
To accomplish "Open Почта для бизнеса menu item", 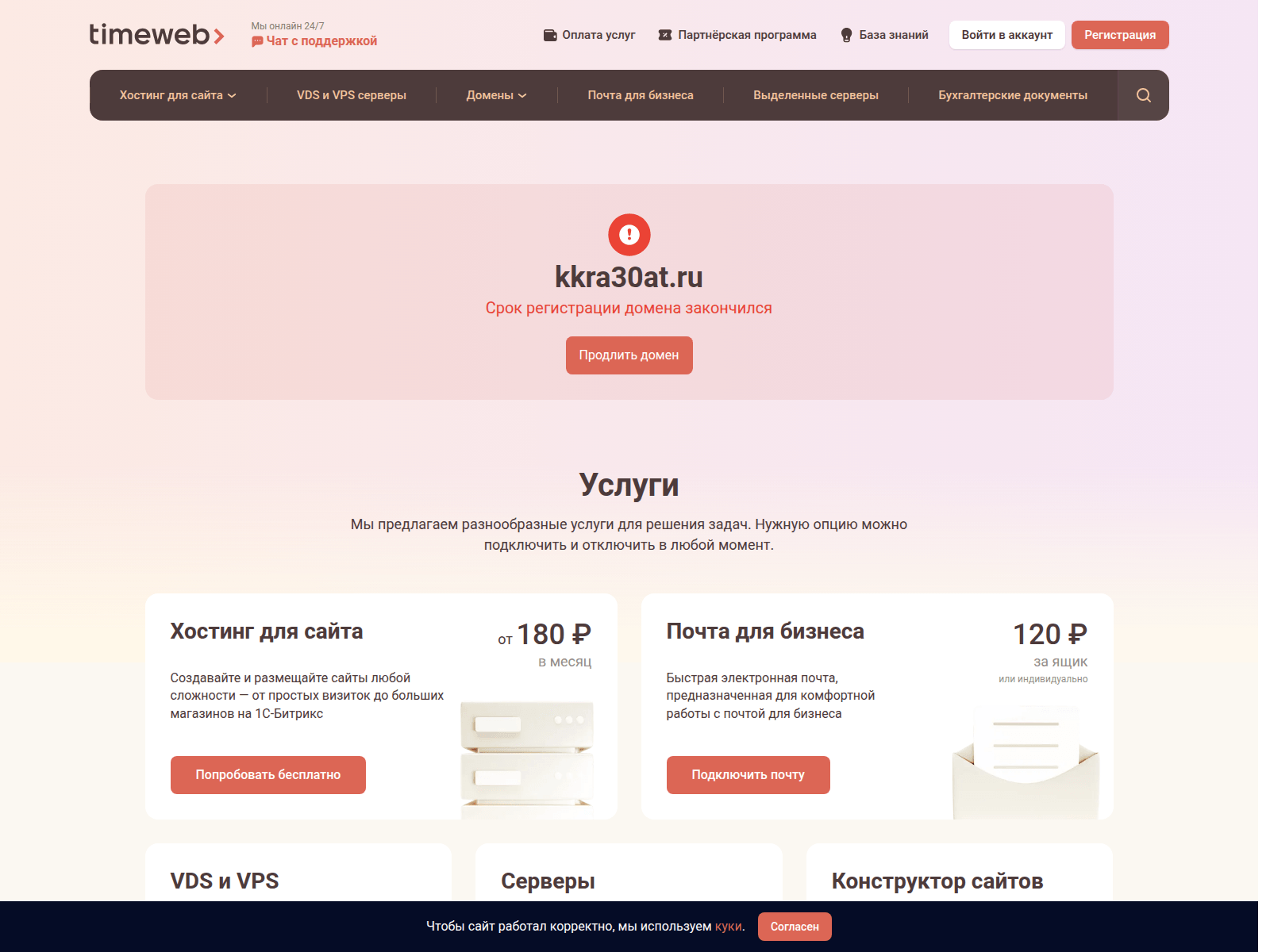I will coord(641,95).
